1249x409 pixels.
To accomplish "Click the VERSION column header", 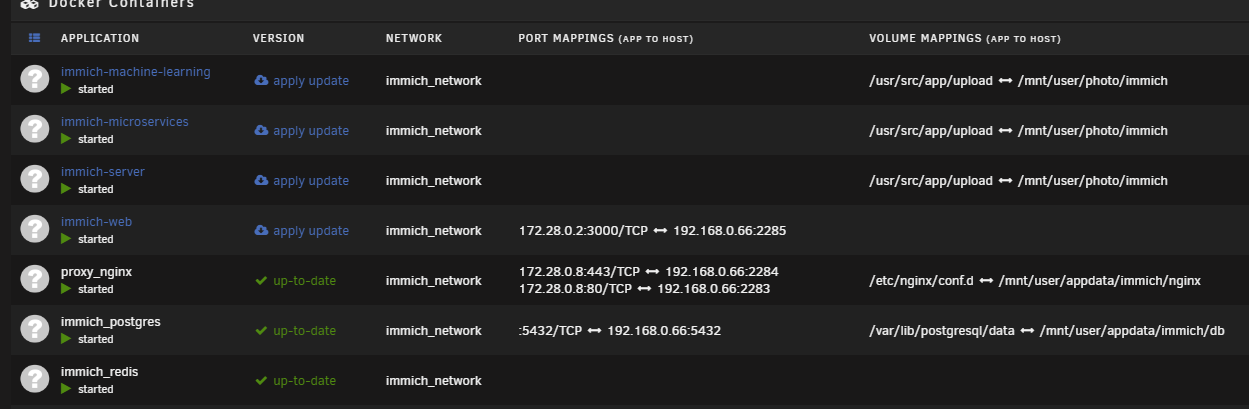I will [x=278, y=38].
